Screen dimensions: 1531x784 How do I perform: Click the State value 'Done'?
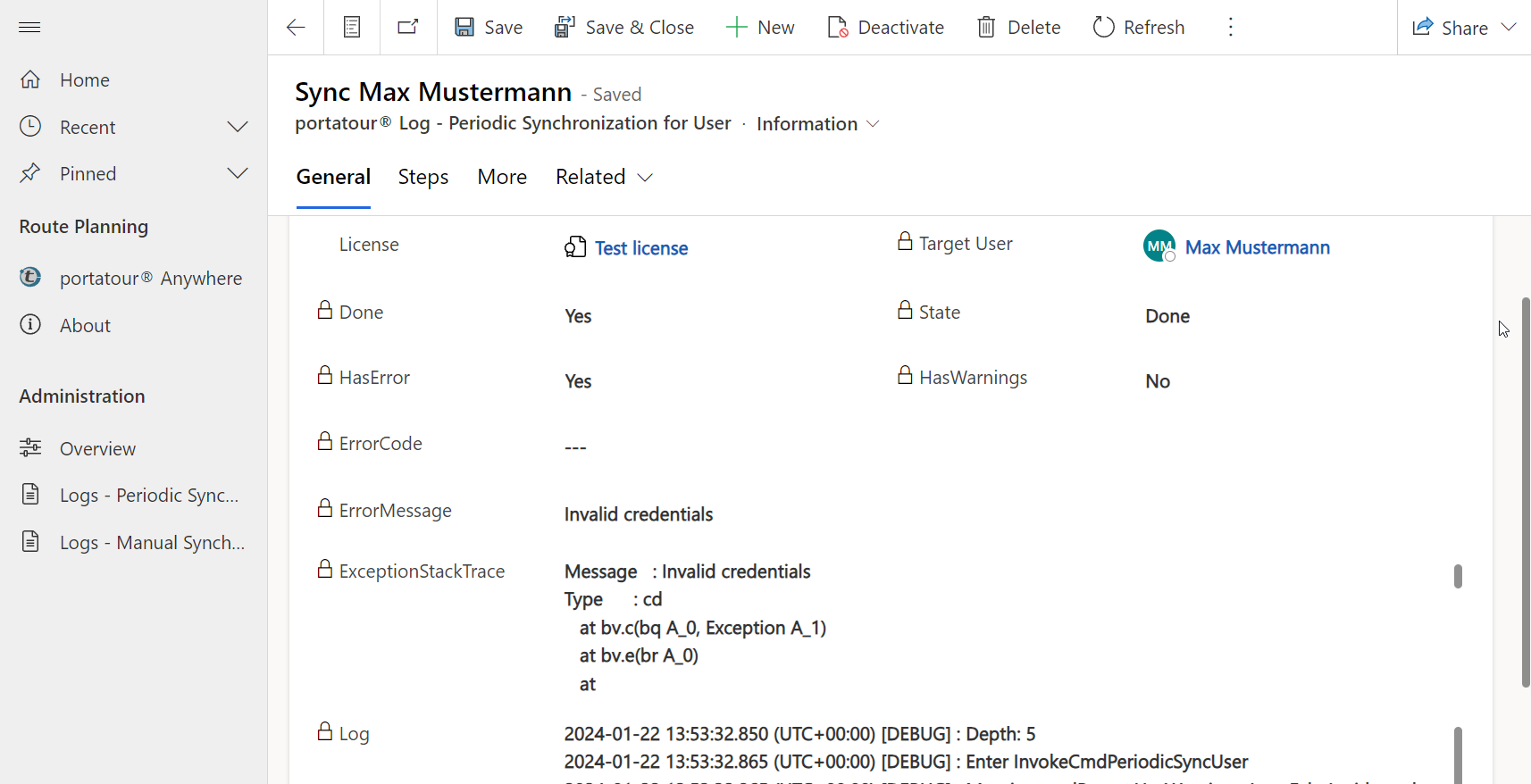[x=1167, y=316]
